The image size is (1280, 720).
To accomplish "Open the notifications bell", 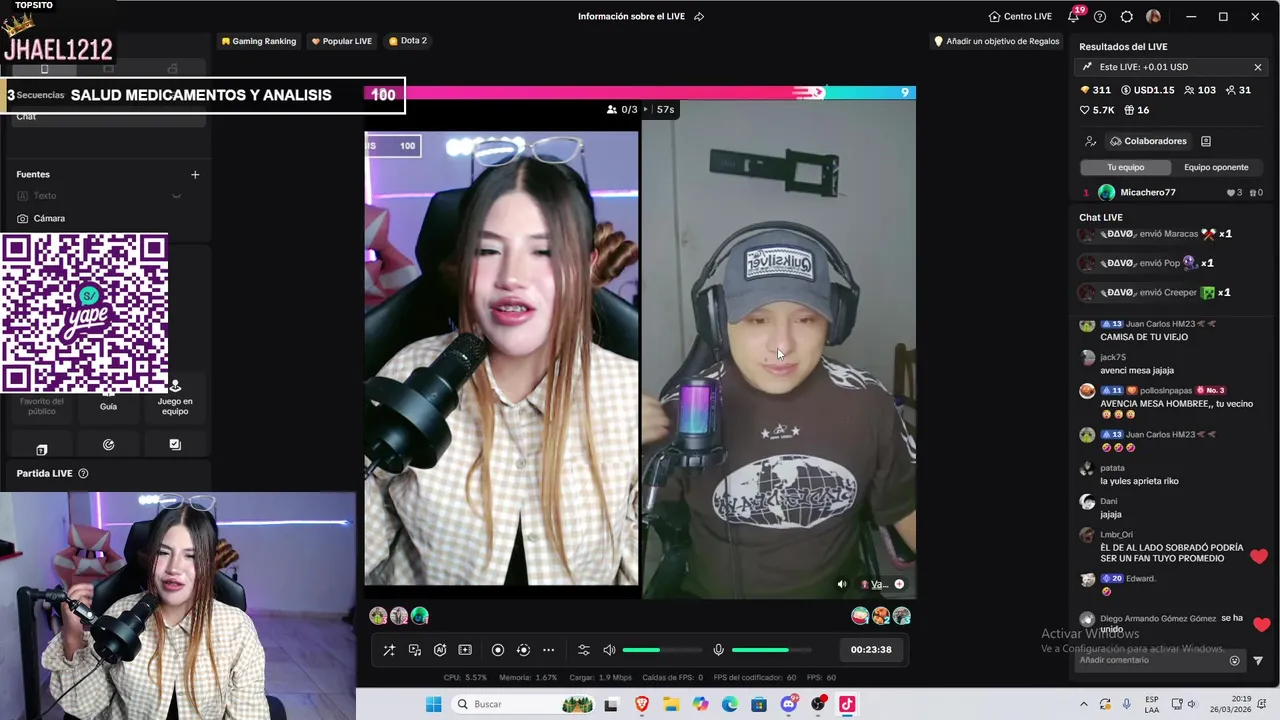I will pos(1074,16).
